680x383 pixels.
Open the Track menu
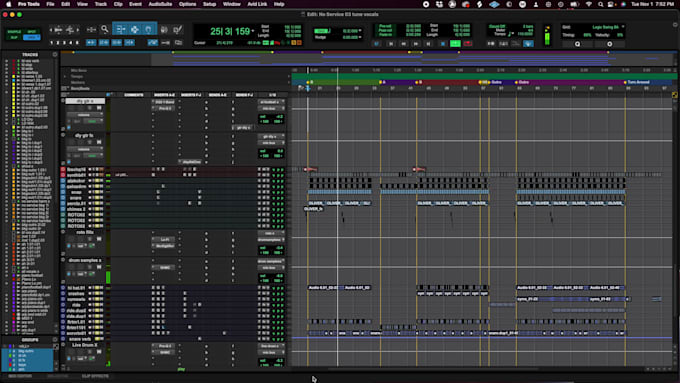coord(101,4)
